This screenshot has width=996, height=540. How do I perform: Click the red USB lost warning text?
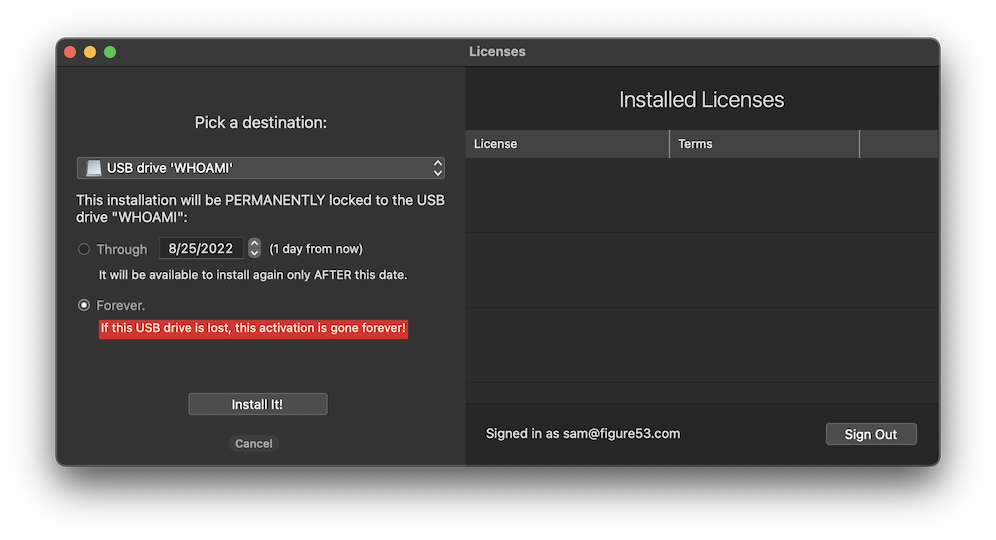[253, 328]
